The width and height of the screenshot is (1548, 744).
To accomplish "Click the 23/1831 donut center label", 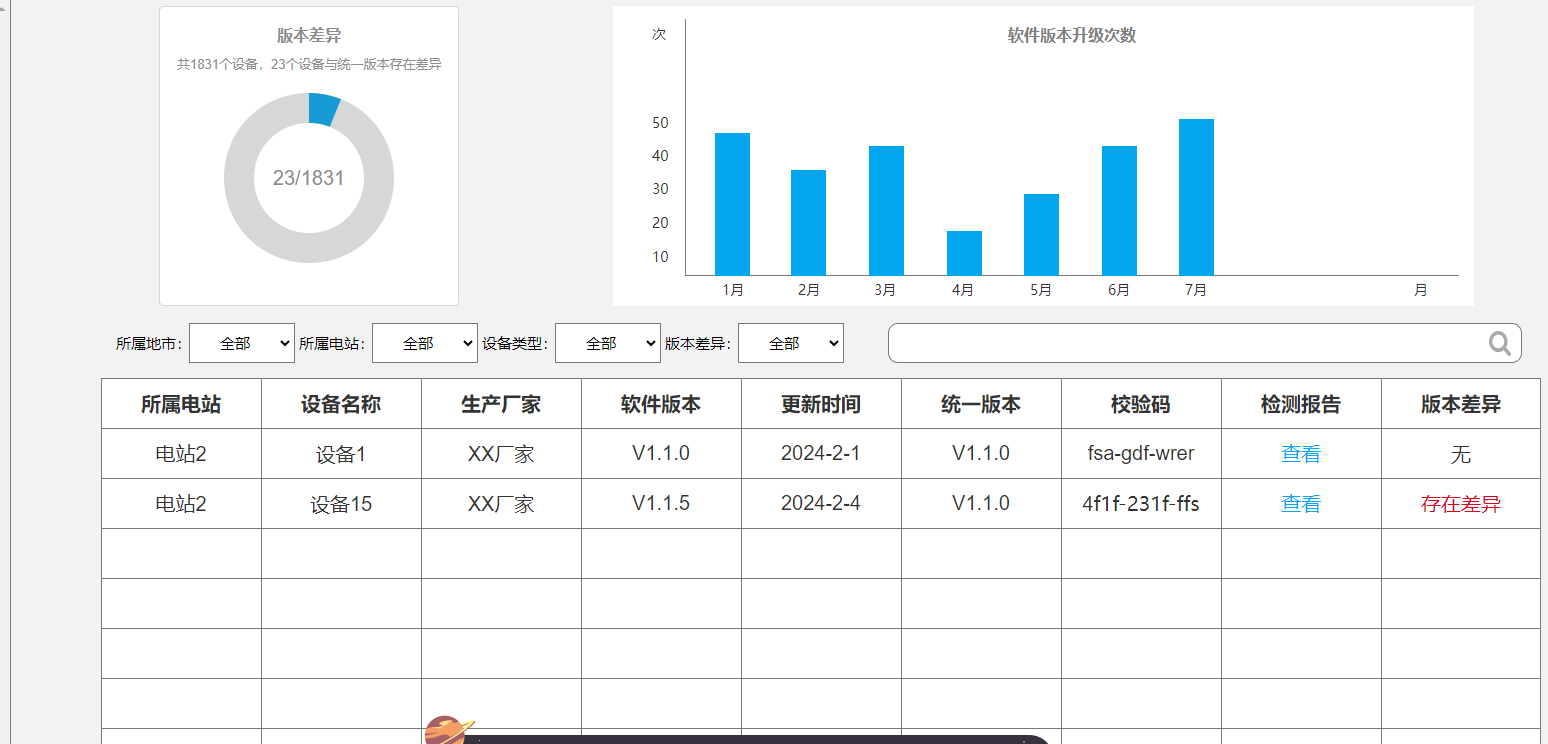I will 308,178.
